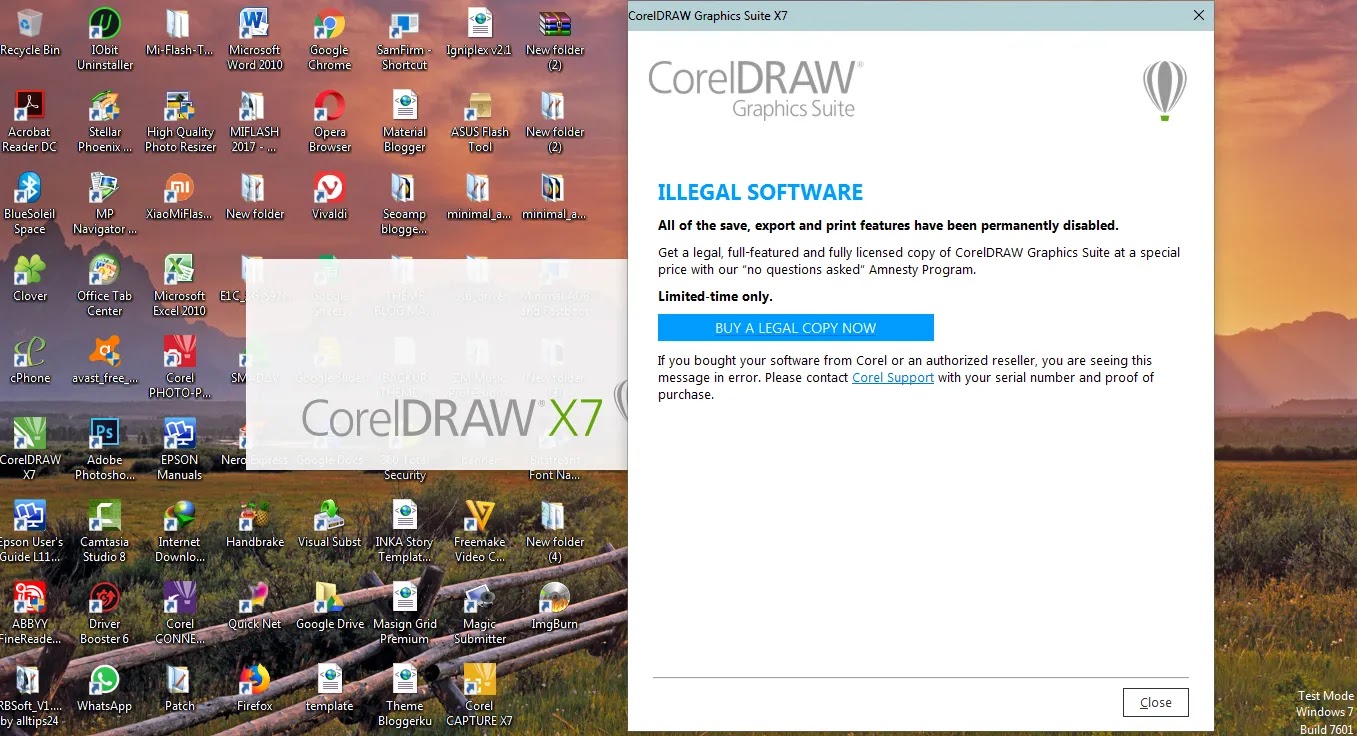Viewport: 1357px width, 736px height.
Task: Select the Patch folder icon
Action: pos(179,688)
